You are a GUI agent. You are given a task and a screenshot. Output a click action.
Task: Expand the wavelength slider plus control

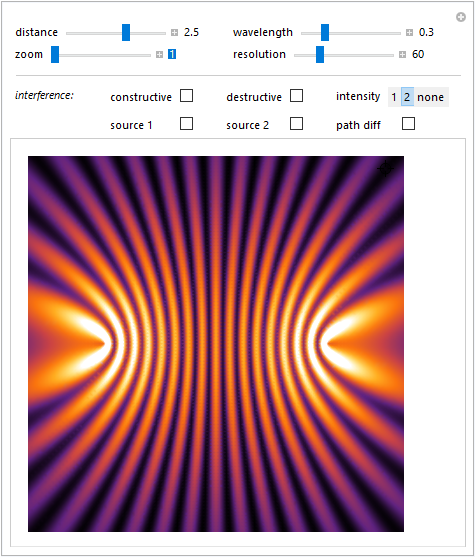point(409,33)
